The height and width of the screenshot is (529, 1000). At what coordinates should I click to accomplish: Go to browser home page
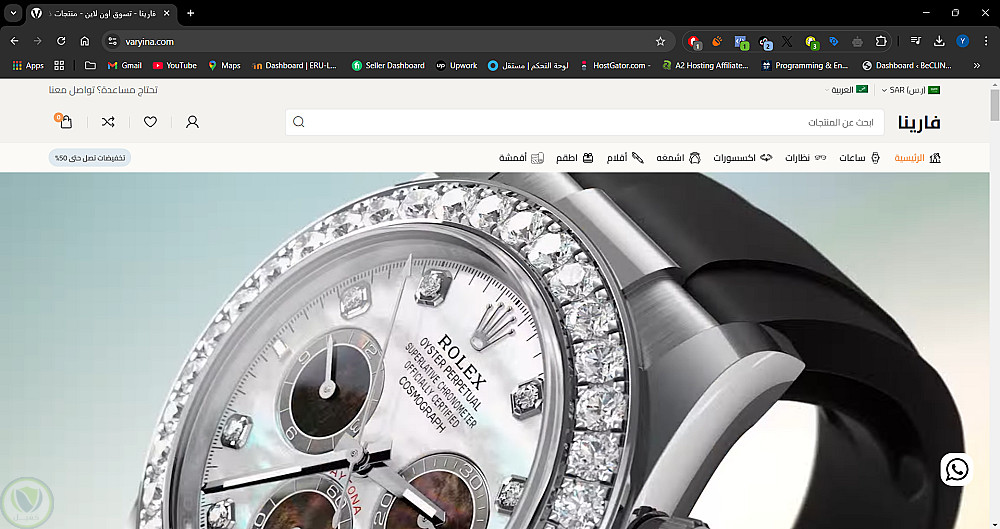[84, 41]
